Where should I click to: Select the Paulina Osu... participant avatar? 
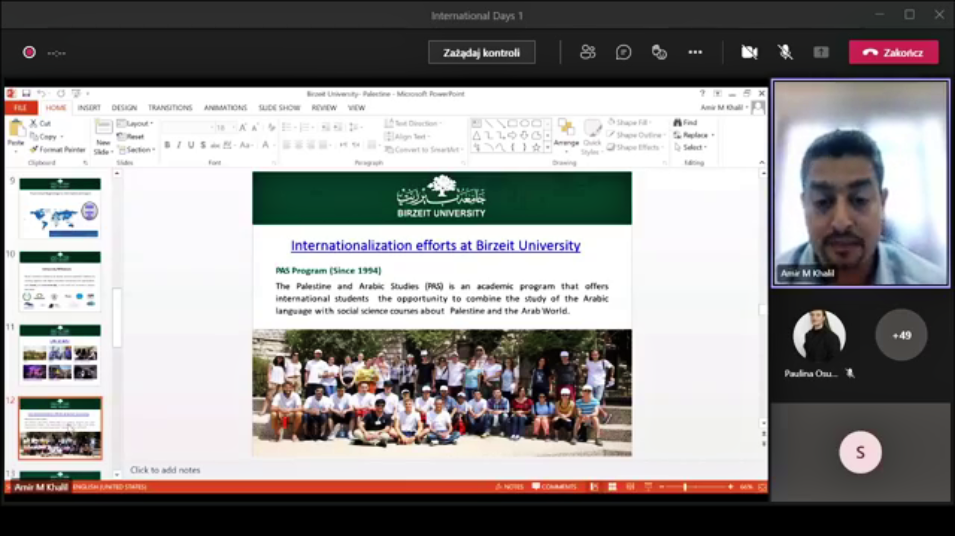coord(819,336)
